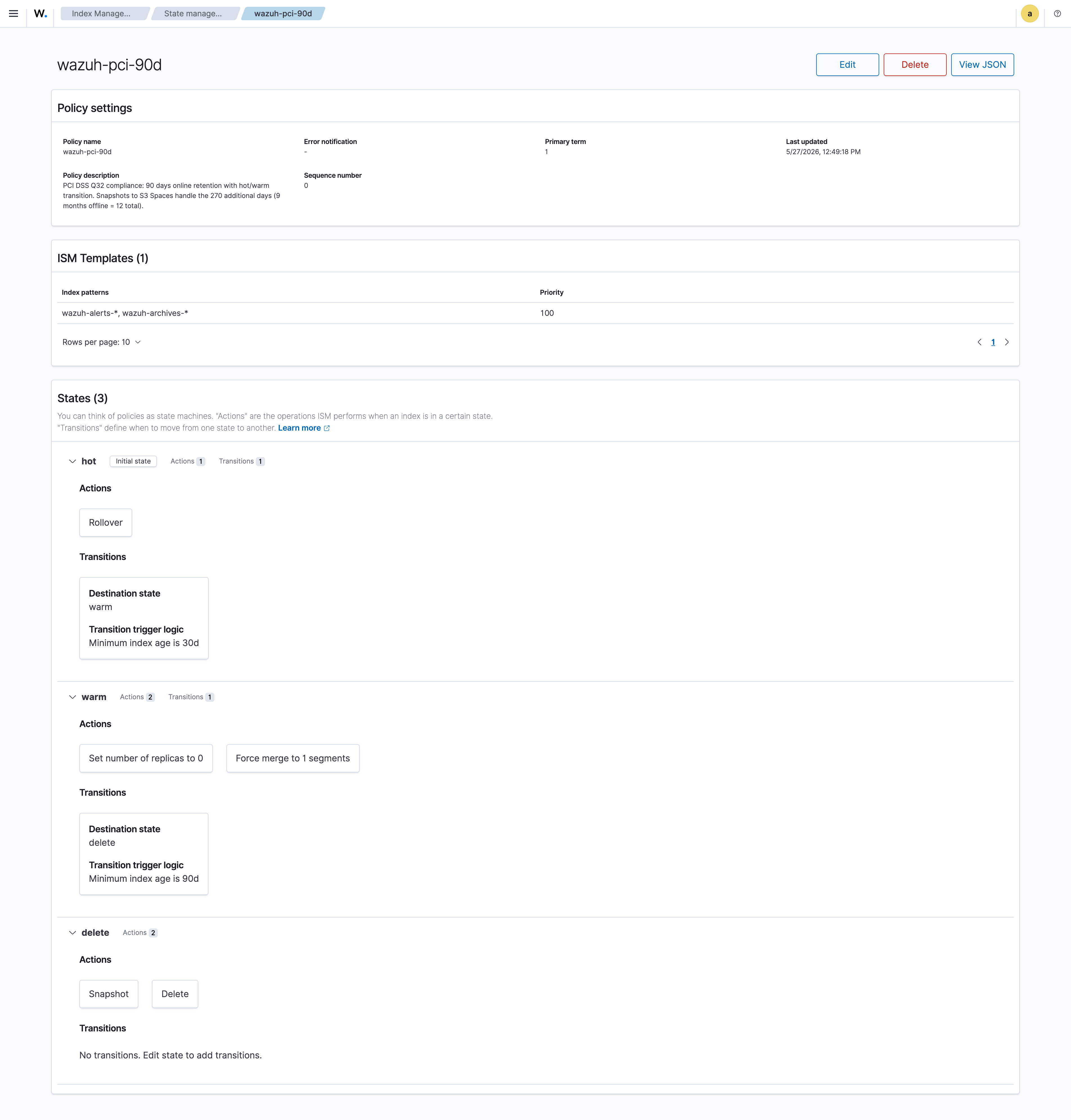Collapse the warm state section
Viewport: 1071px width, 1120px height.
click(73, 697)
